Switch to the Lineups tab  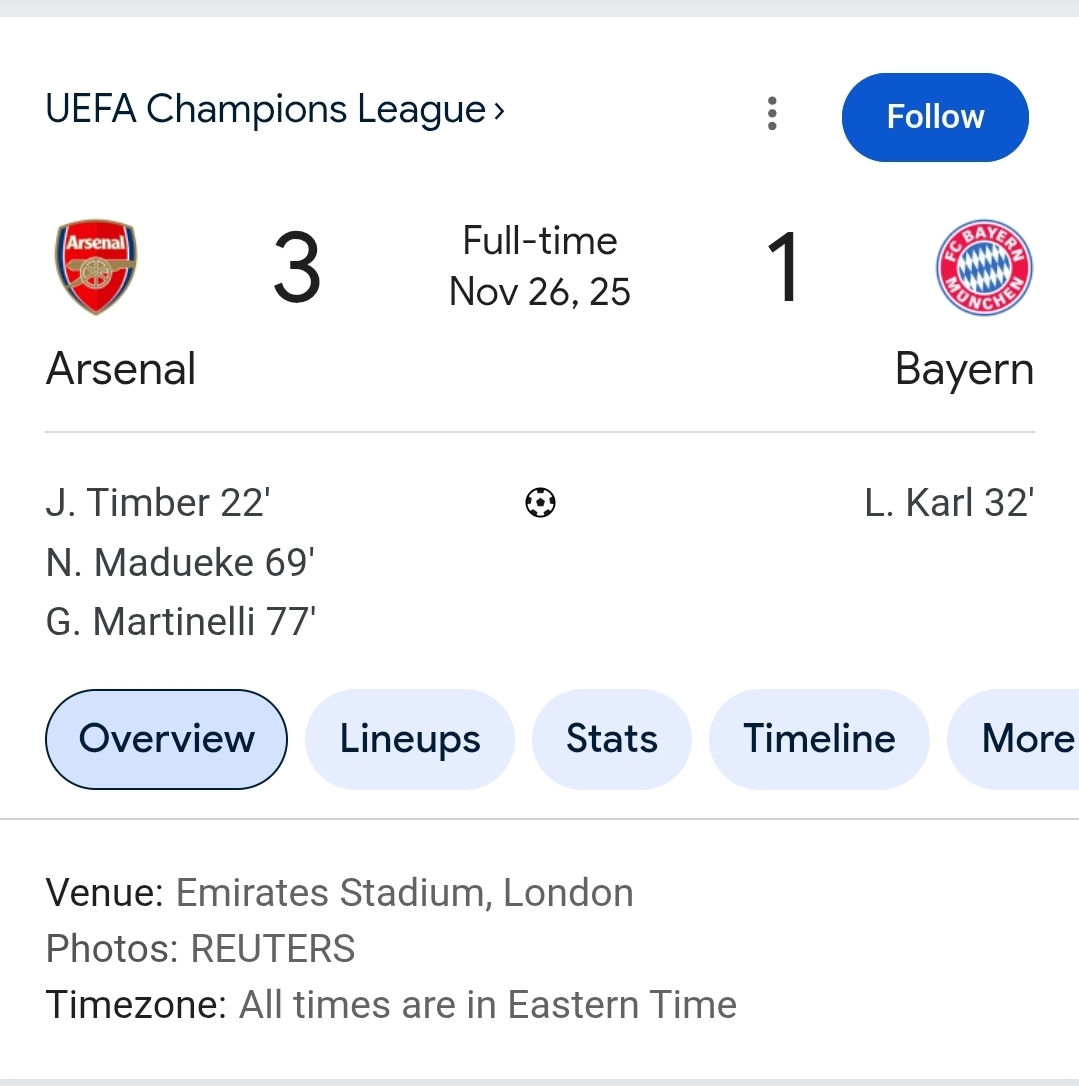click(x=410, y=739)
